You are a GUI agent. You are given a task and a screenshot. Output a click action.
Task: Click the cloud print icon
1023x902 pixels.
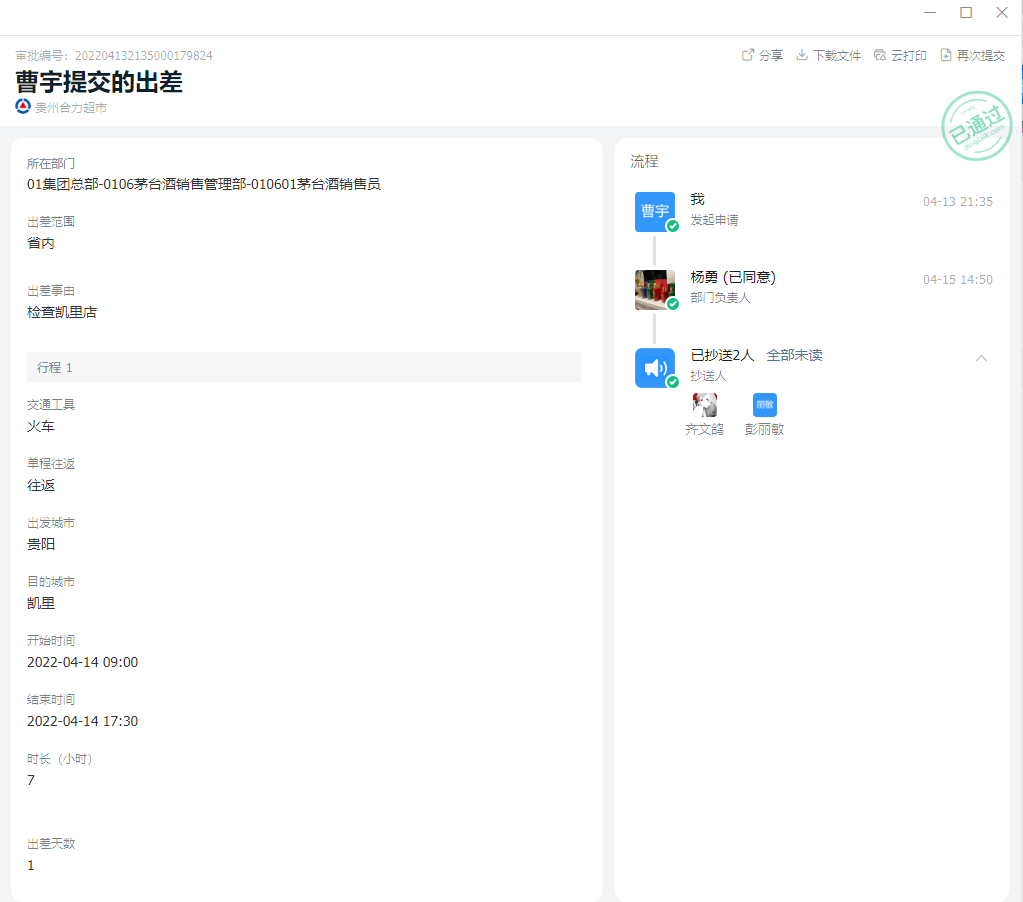[x=880, y=55]
